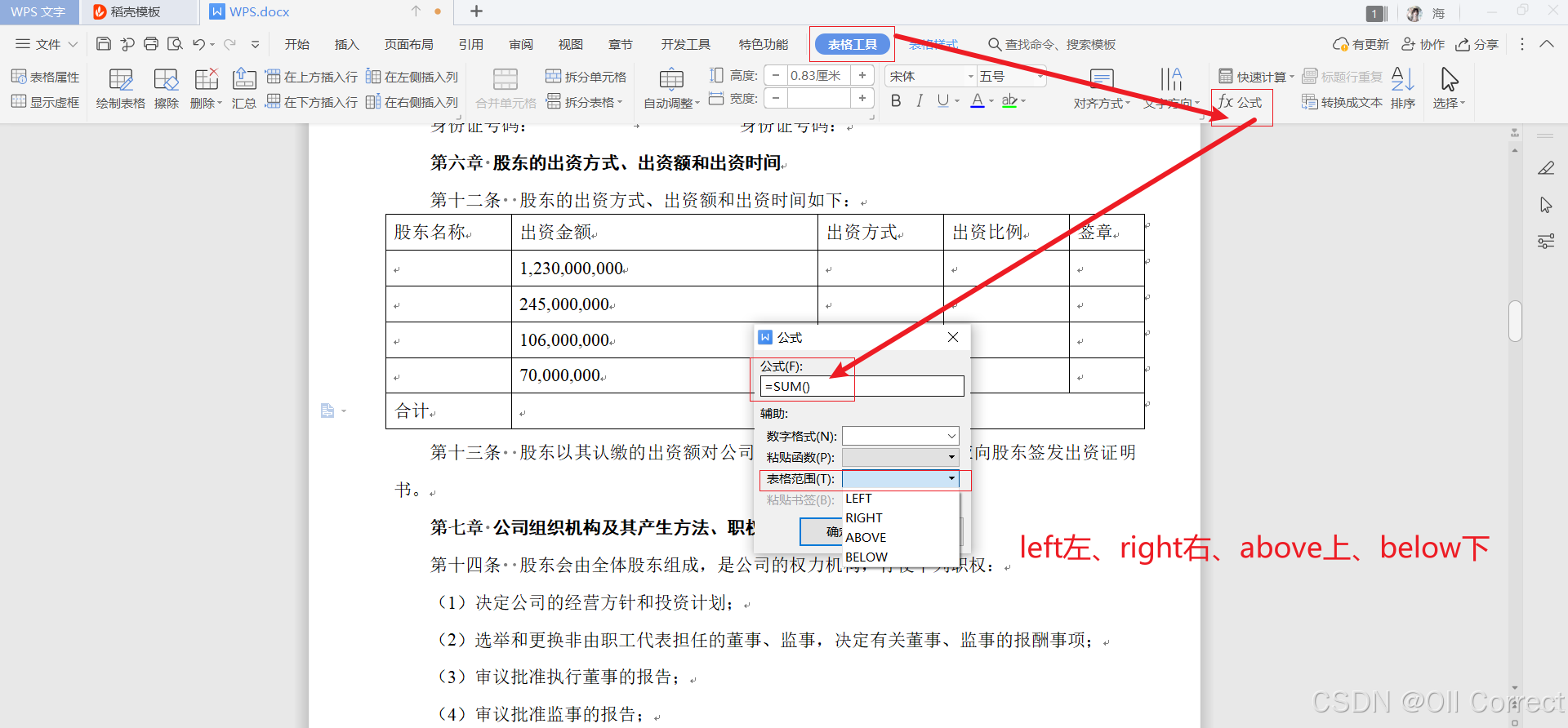Open Print Preview icon
Screen dimensions: 1568x728
point(175,44)
